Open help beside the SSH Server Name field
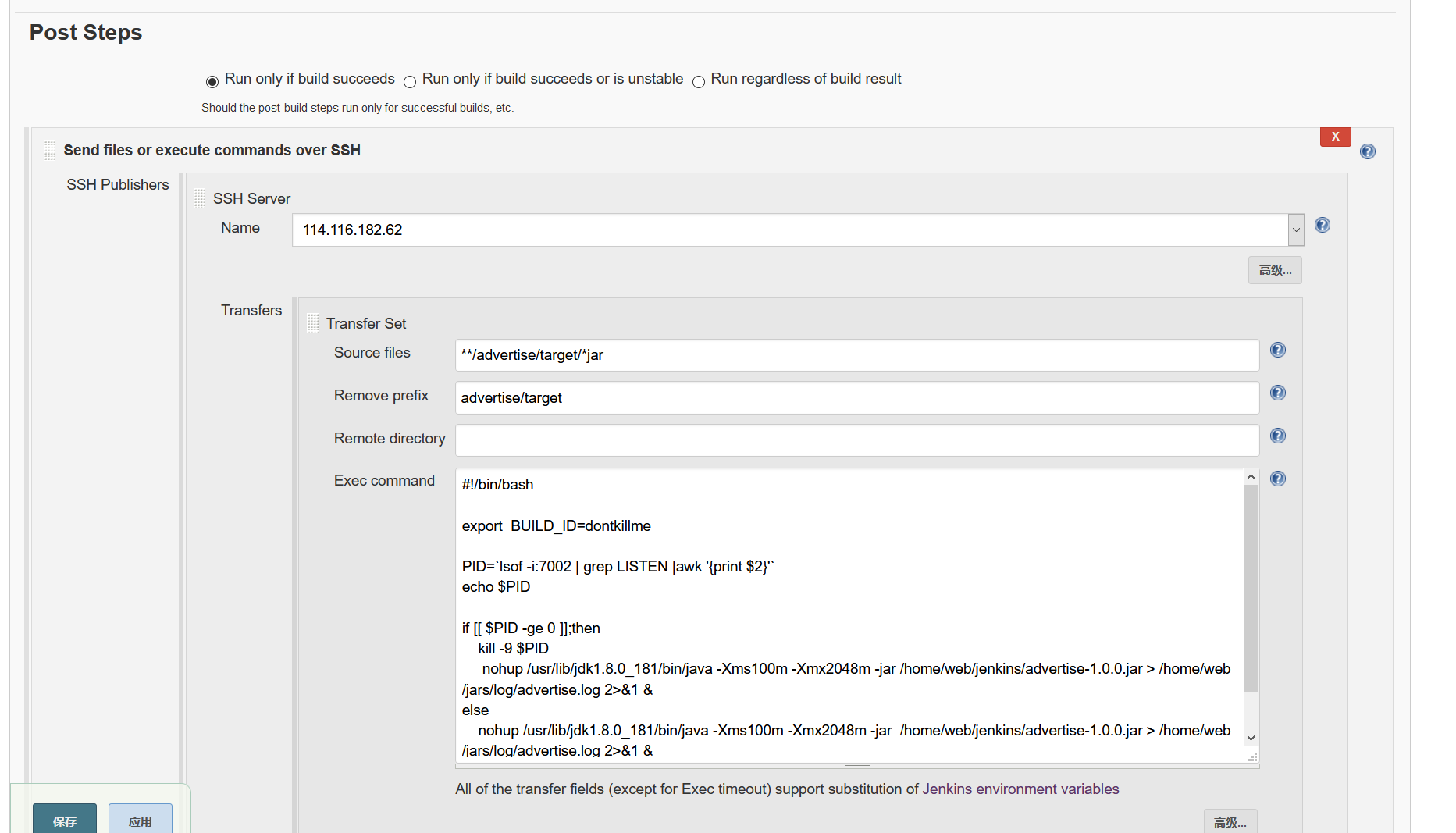The image size is (1456, 833). (1322, 225)
